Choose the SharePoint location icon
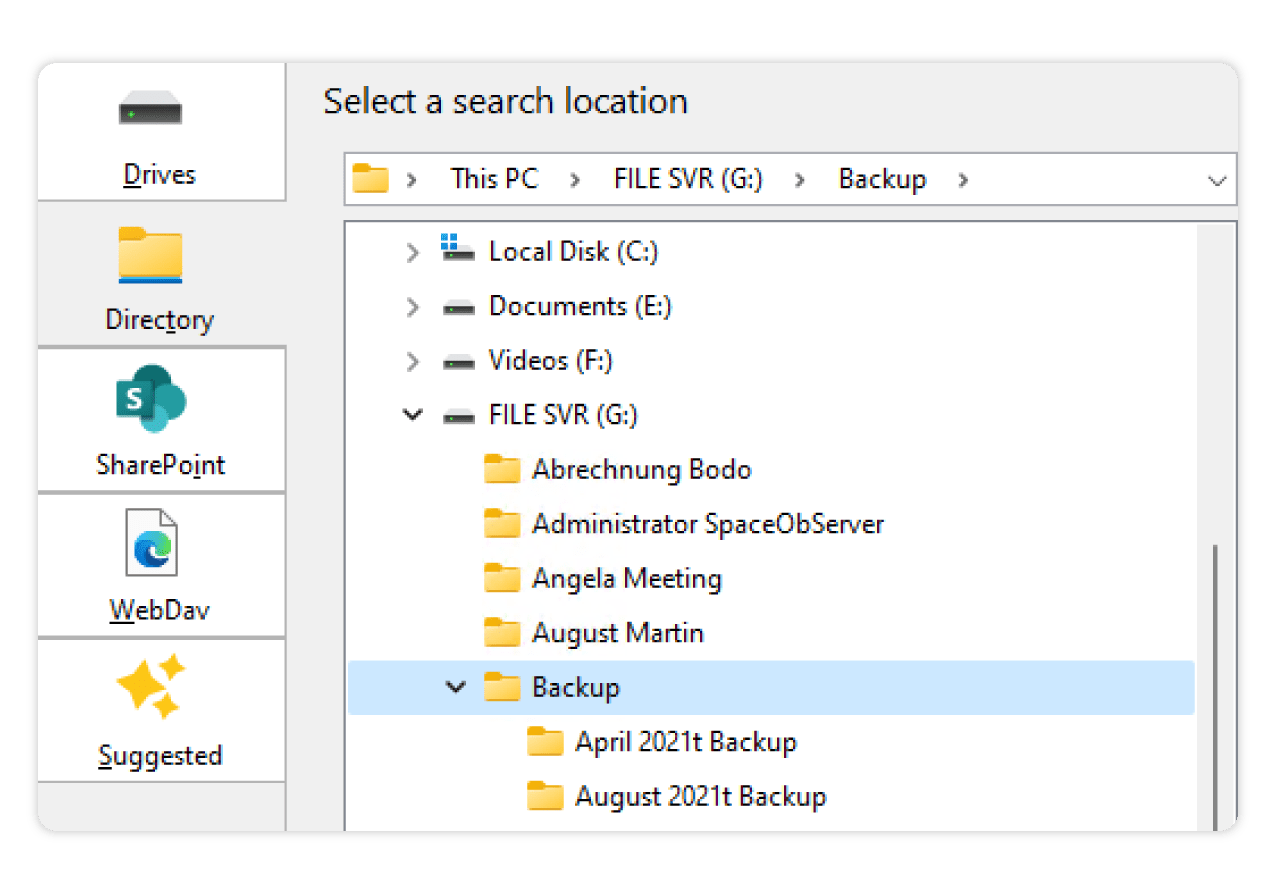The height and width of the screenshot is (894, 1276). [x=150, y=398]
